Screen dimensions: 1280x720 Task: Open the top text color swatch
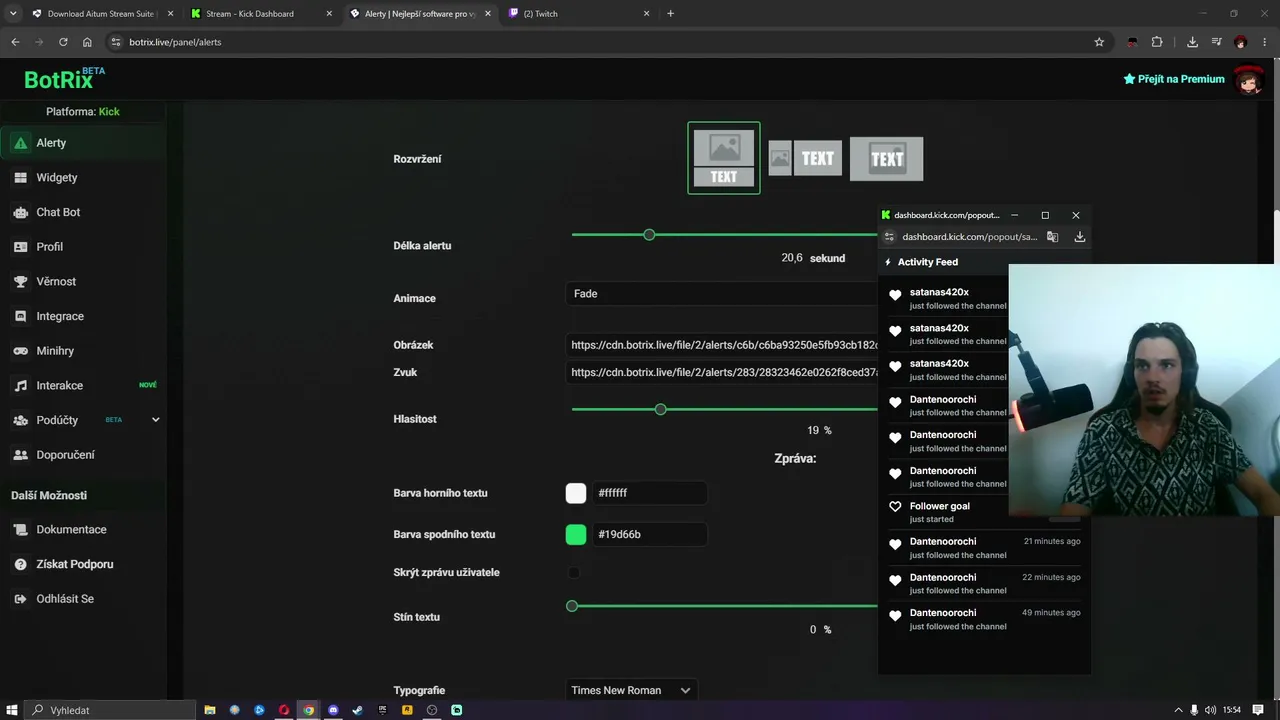(x=576, y=493)
